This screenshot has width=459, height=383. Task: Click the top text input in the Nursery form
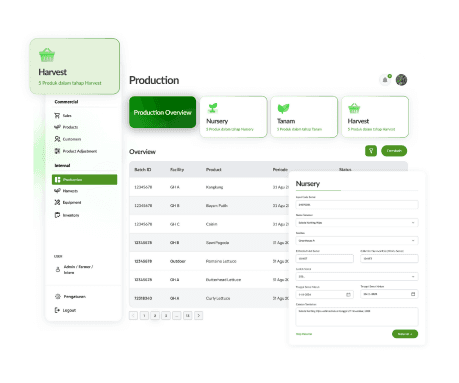357,205
